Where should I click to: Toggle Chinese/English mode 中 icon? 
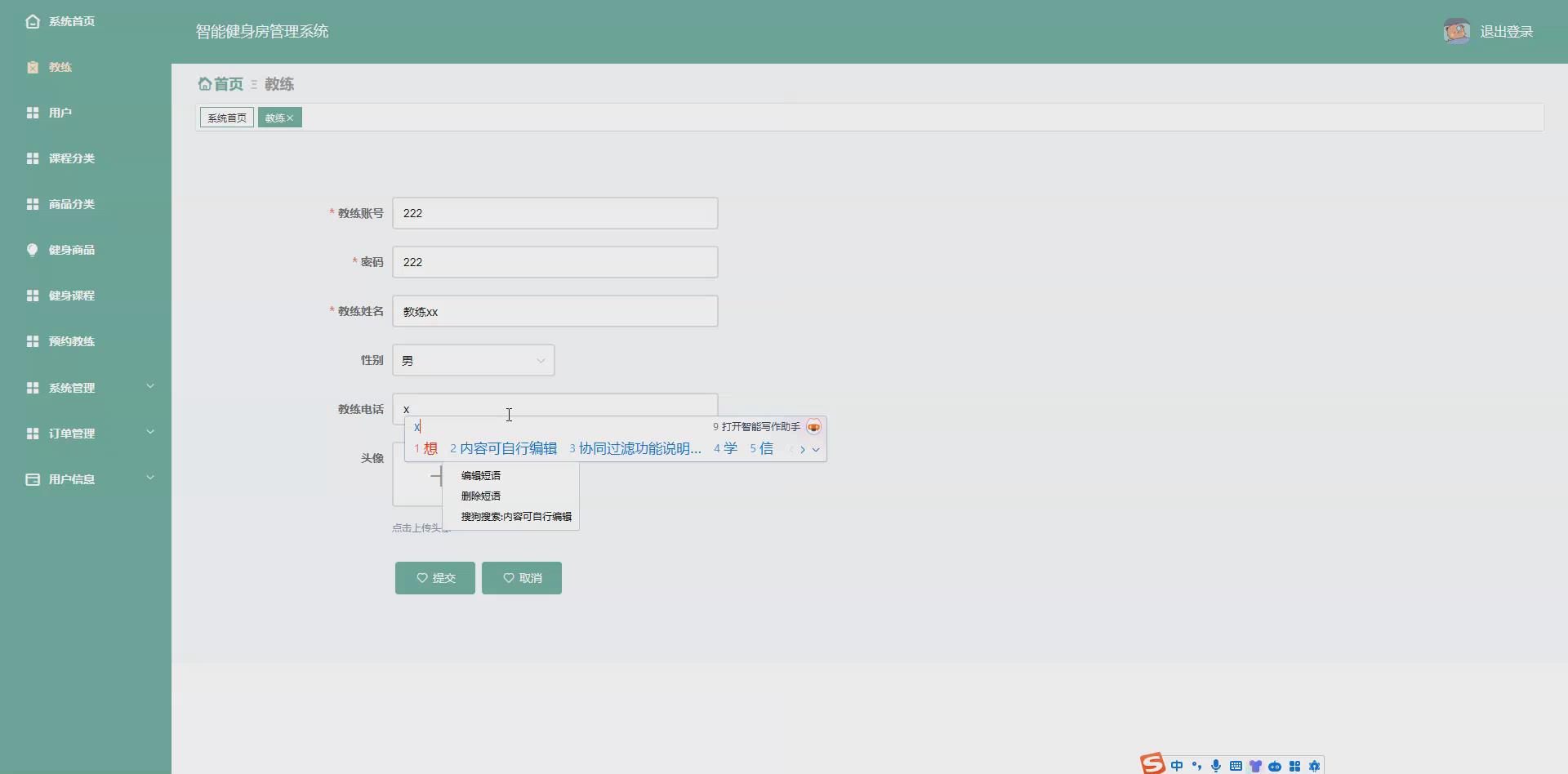1177,766
